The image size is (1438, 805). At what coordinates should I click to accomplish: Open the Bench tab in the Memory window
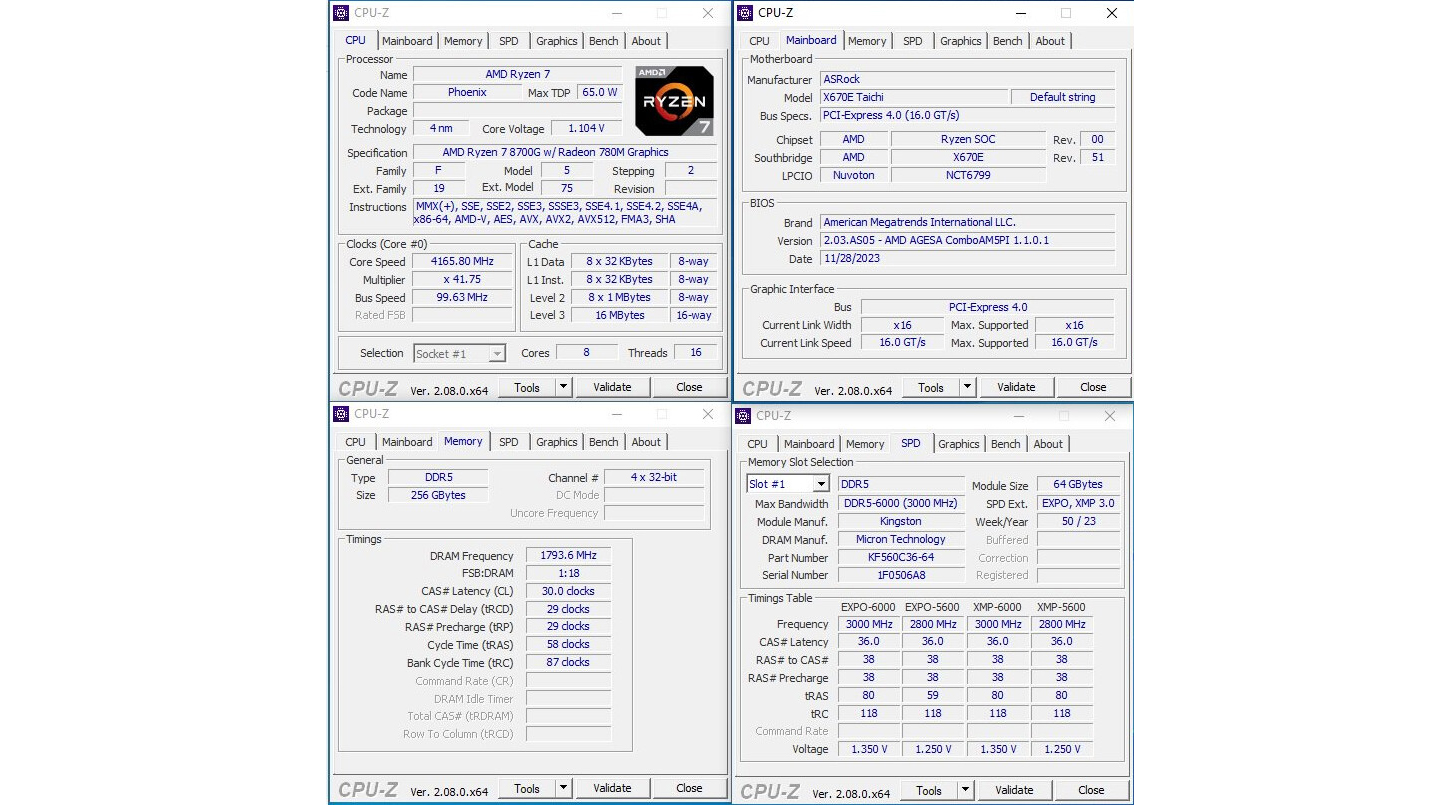click(604, 442)
